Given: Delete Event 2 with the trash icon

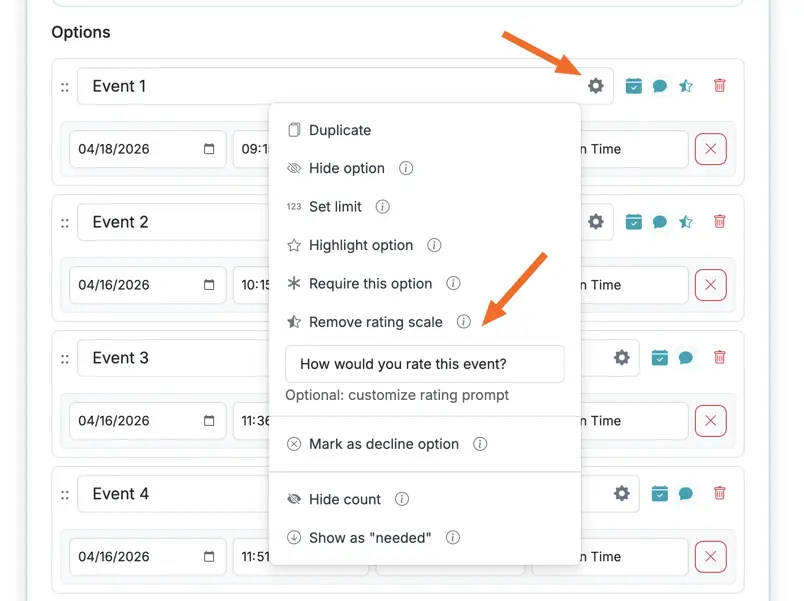Looking at the screenshot, I should [719, 222].
